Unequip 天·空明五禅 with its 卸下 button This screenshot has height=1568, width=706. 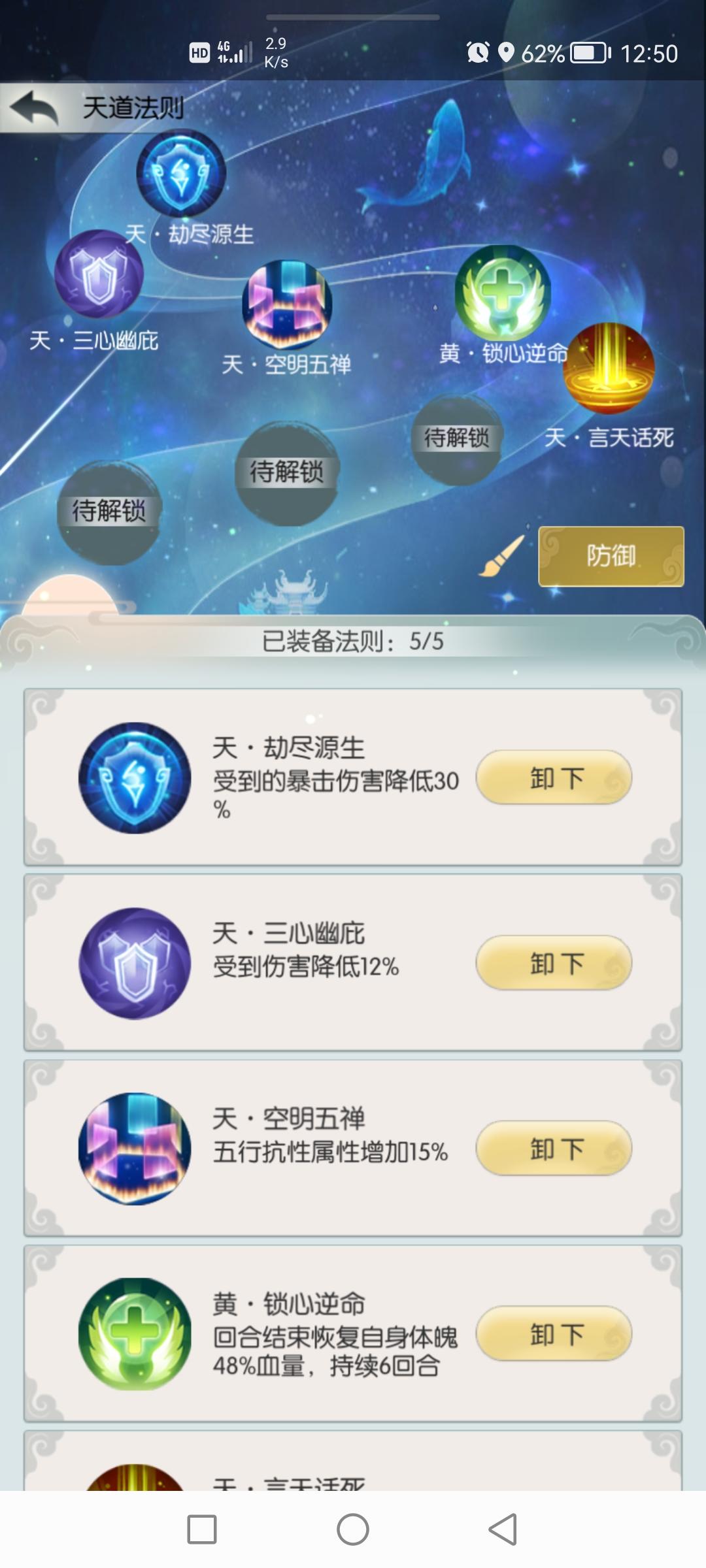tap(554, 1149)
